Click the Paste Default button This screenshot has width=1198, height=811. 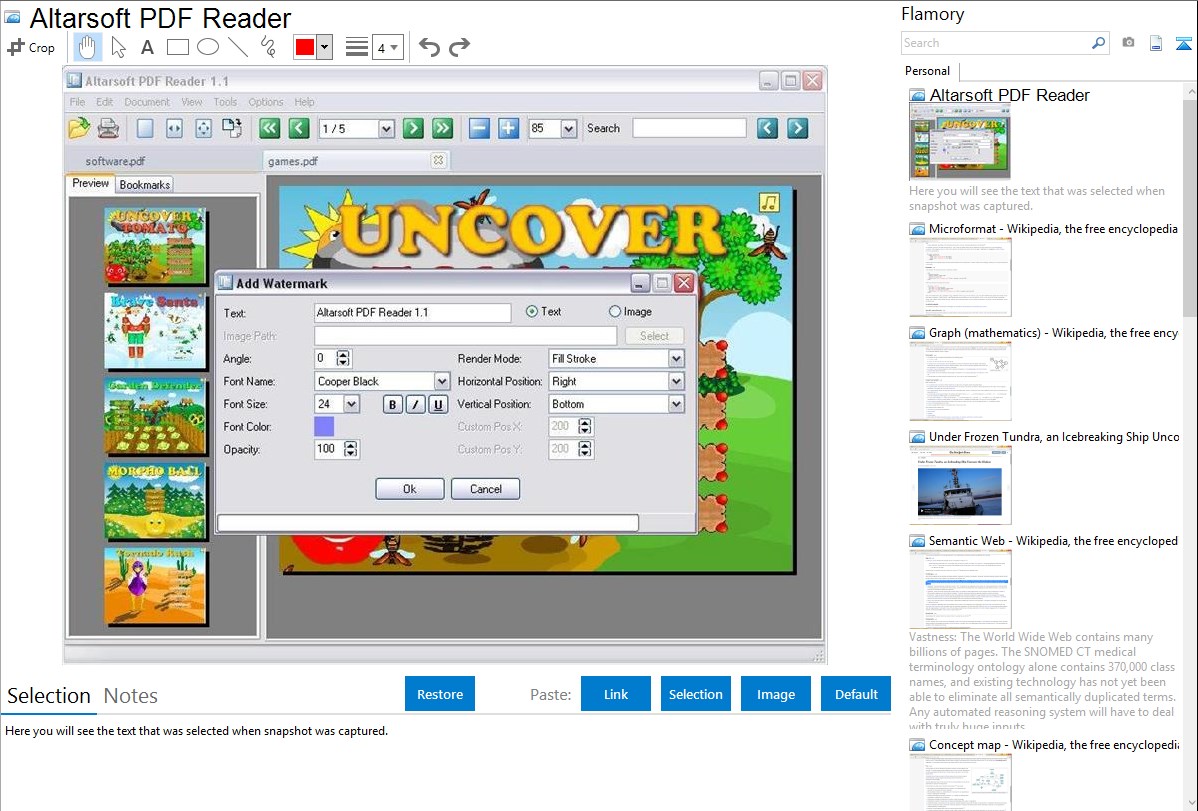point(856,694)
